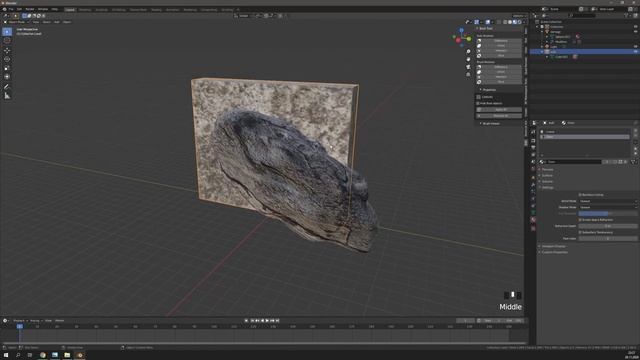
Task: Select the Measure tool
Action: pos(7,96)
